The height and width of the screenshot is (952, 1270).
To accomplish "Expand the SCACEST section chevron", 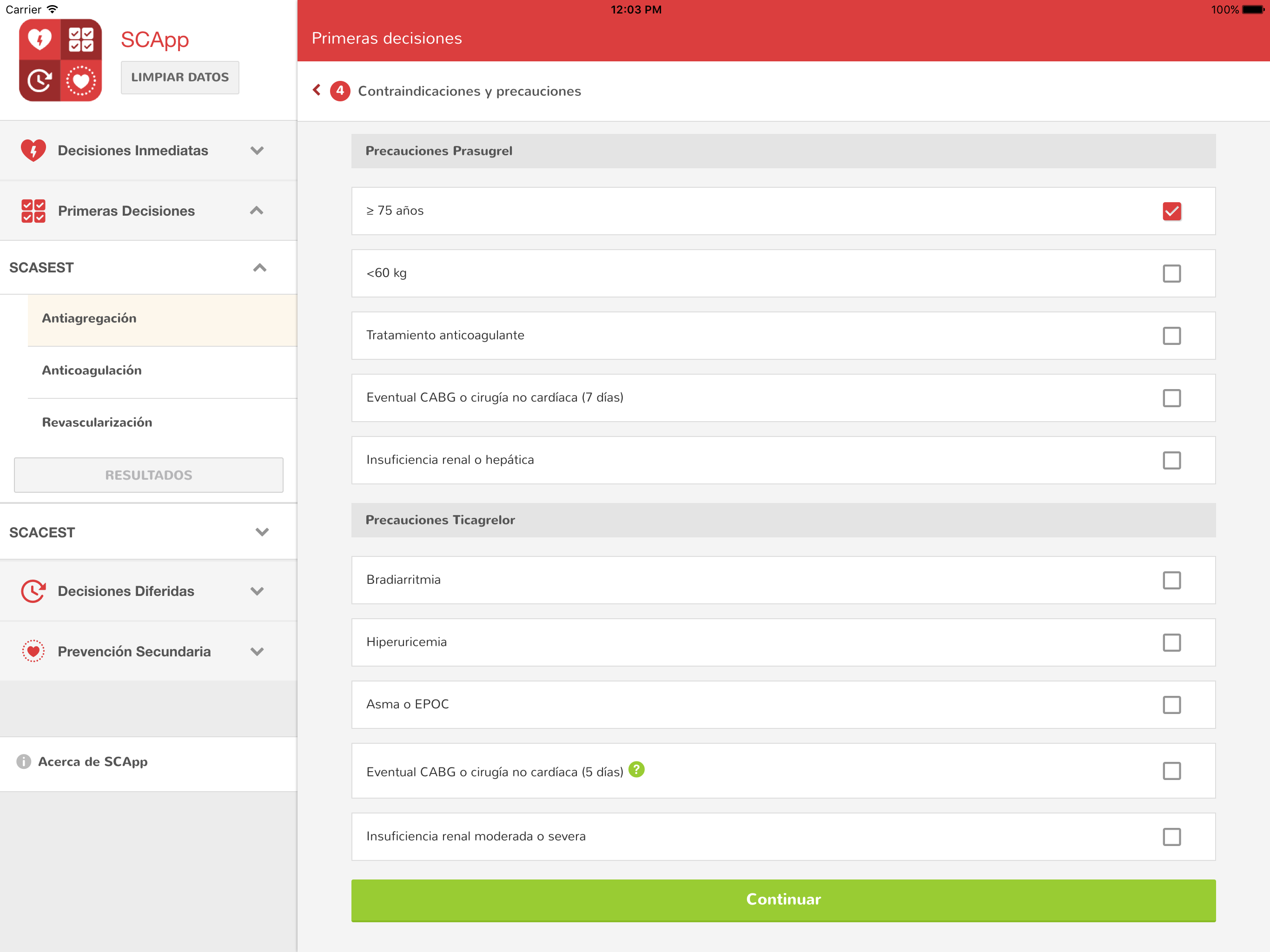I will point(262,532).
